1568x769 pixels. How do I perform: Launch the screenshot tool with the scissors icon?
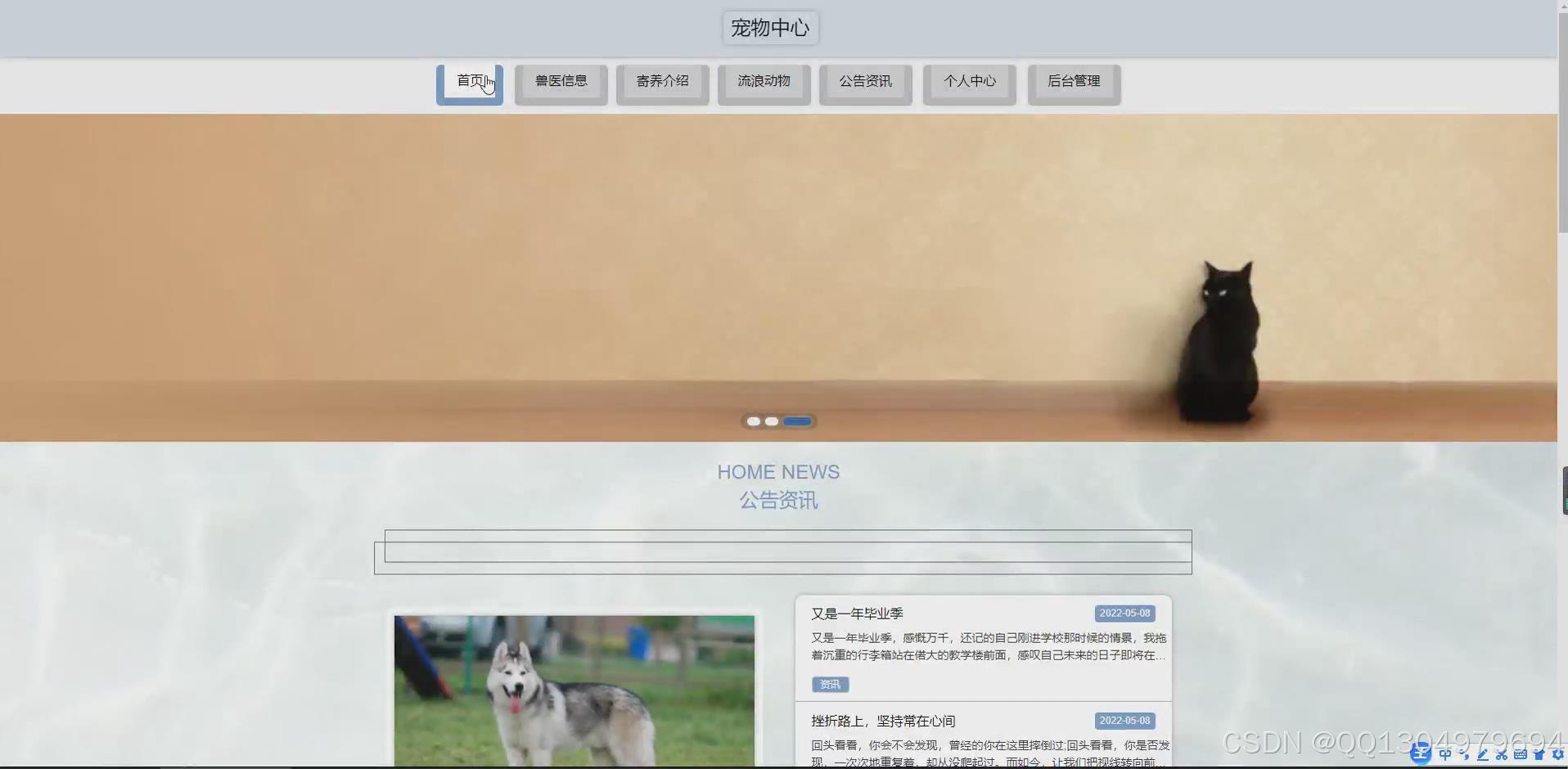[x=1501, y=754]
